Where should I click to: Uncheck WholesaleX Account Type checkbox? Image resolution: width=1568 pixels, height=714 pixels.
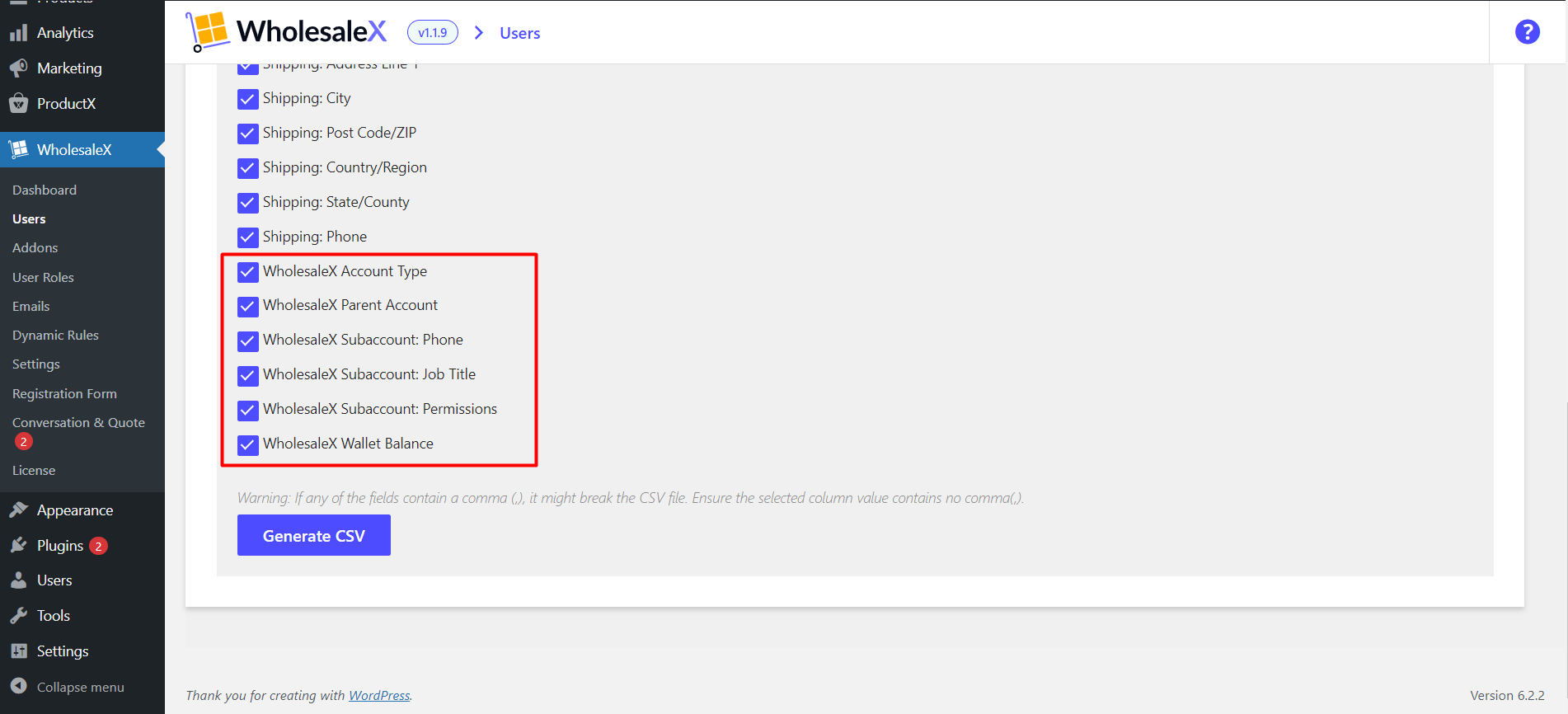[248, 272]
